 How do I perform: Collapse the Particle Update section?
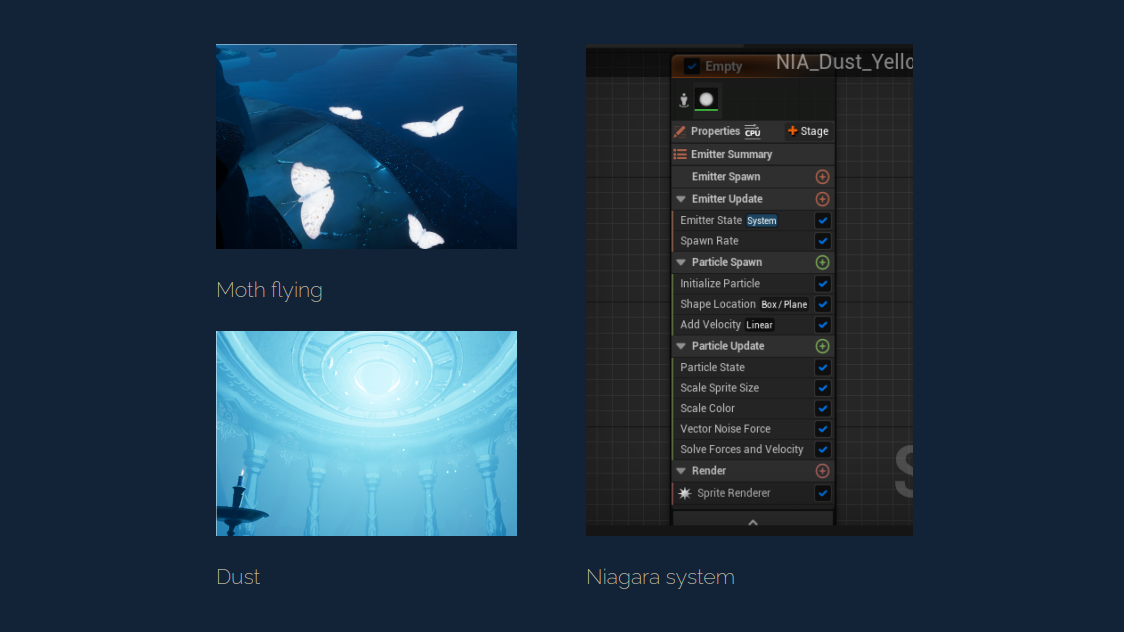tap(681, 346)
